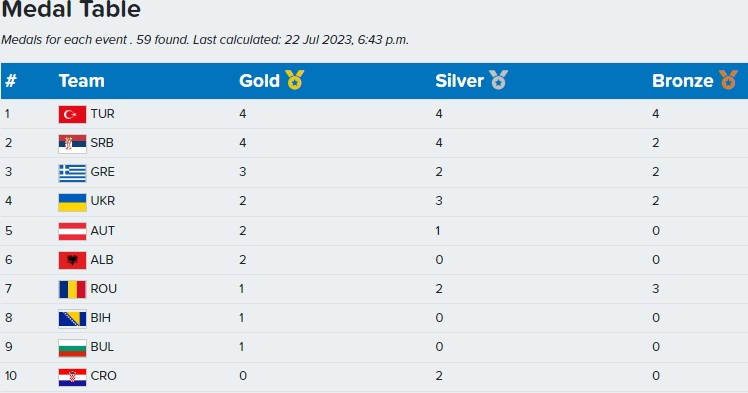Click the Greece flag icon
The image size is (748, 393).
[73, 173]
